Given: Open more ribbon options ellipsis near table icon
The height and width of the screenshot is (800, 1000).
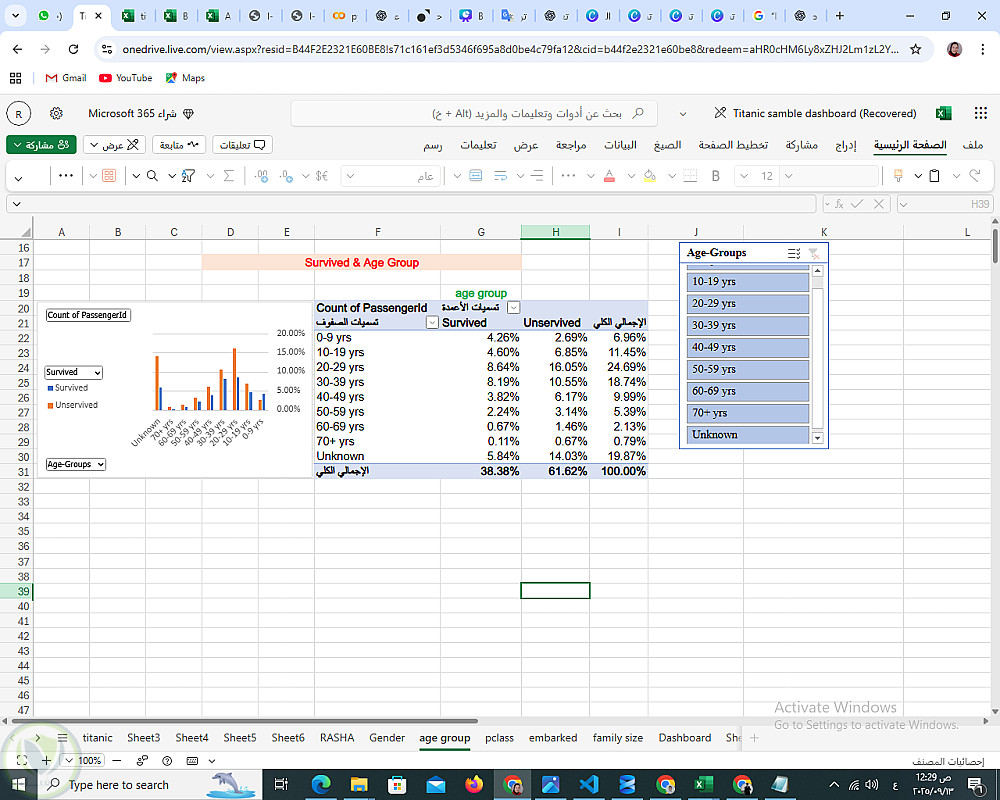Looking at the screenshot, I should coord(66,176).
